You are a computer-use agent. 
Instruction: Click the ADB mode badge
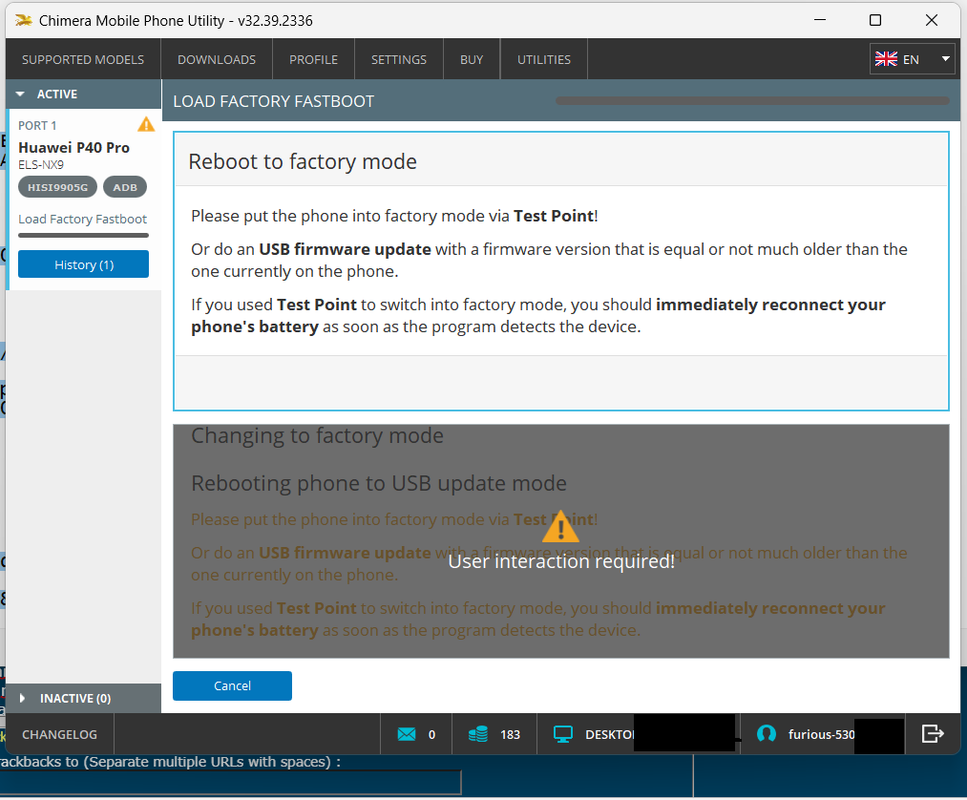coord(125,188)
